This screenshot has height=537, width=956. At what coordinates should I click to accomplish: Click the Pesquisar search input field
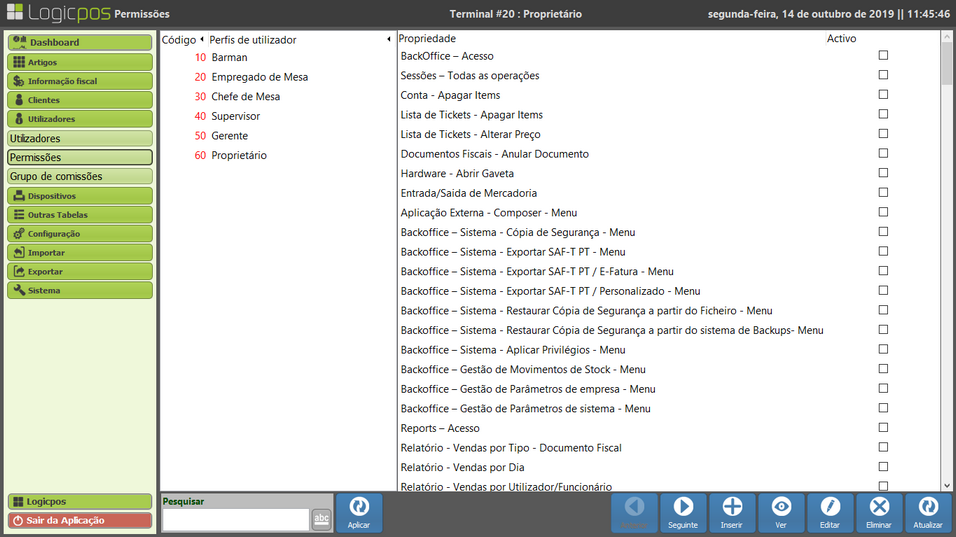pyautogui.click(x=235, y=519)
